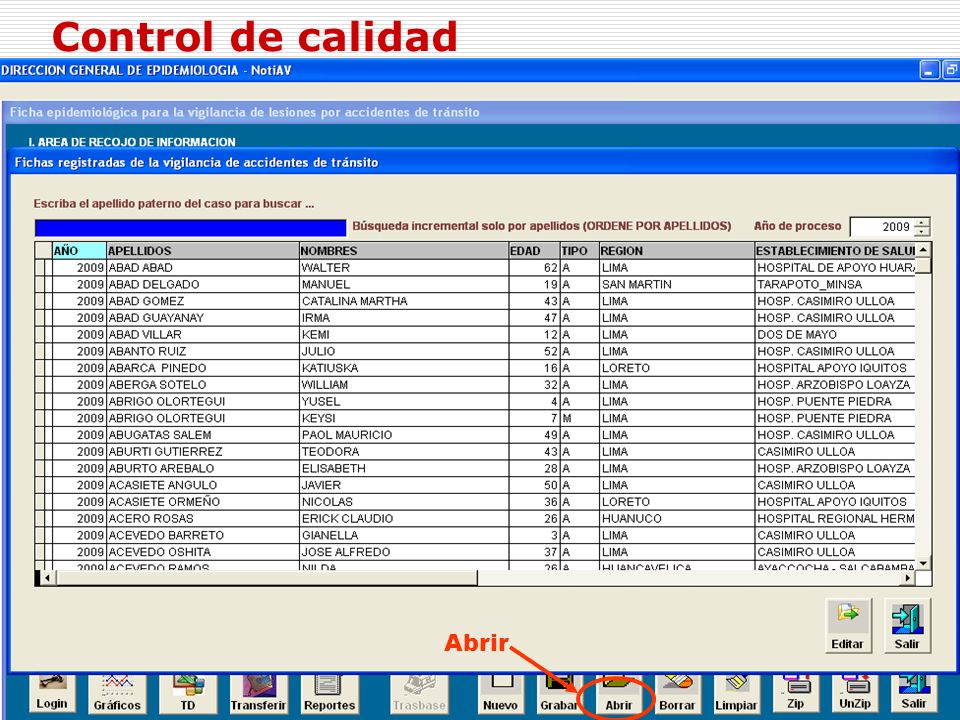Select the ACEVEDO OSHITA row
The image size is (960, 720).
(475, 552)
